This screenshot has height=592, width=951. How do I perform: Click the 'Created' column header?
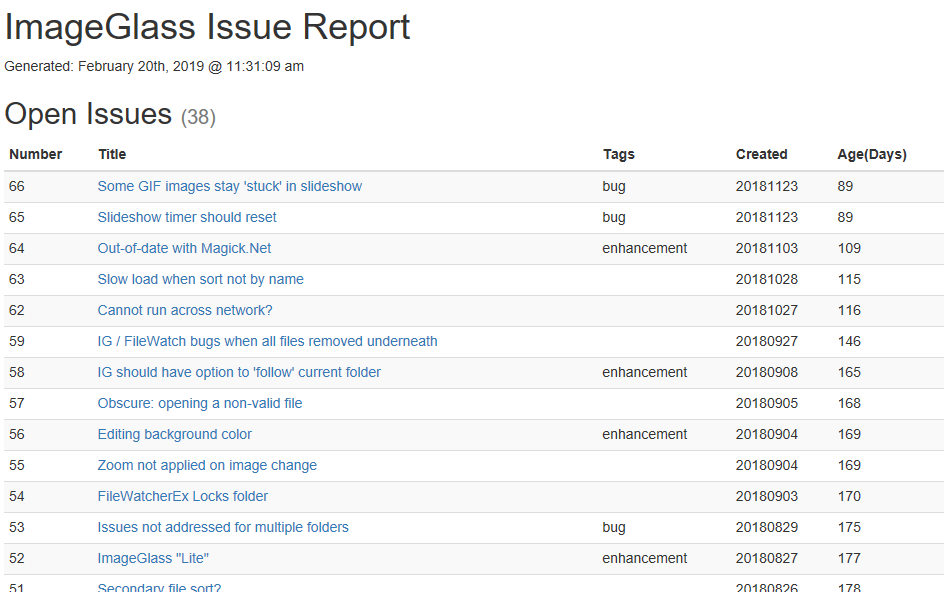tap(762, 154)
